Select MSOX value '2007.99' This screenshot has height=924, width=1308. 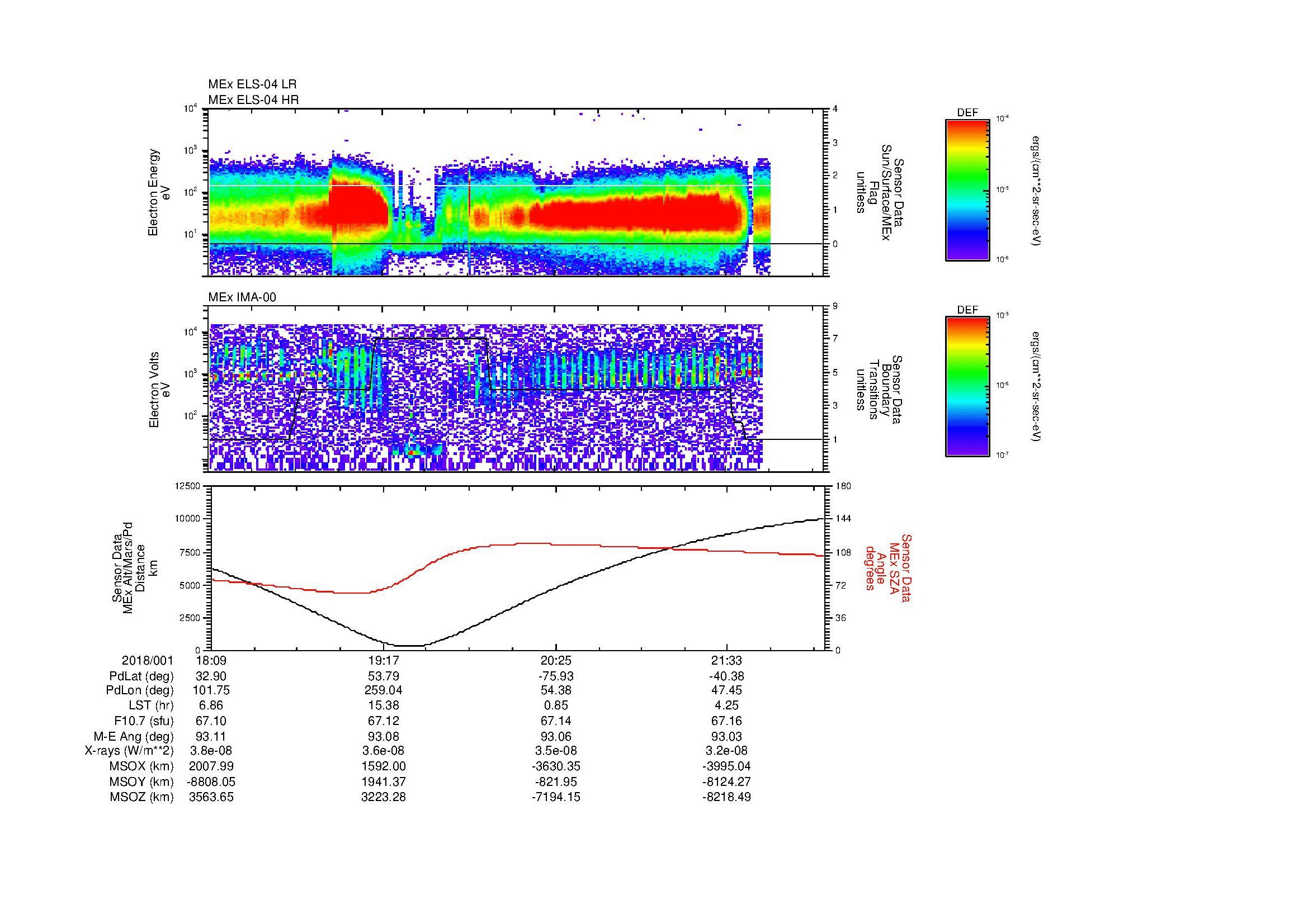point(211,766)
